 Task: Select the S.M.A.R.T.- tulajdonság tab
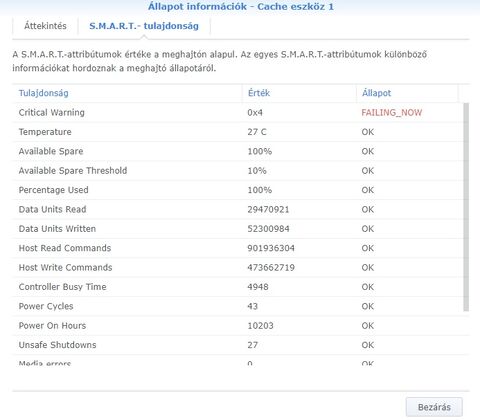144,26
